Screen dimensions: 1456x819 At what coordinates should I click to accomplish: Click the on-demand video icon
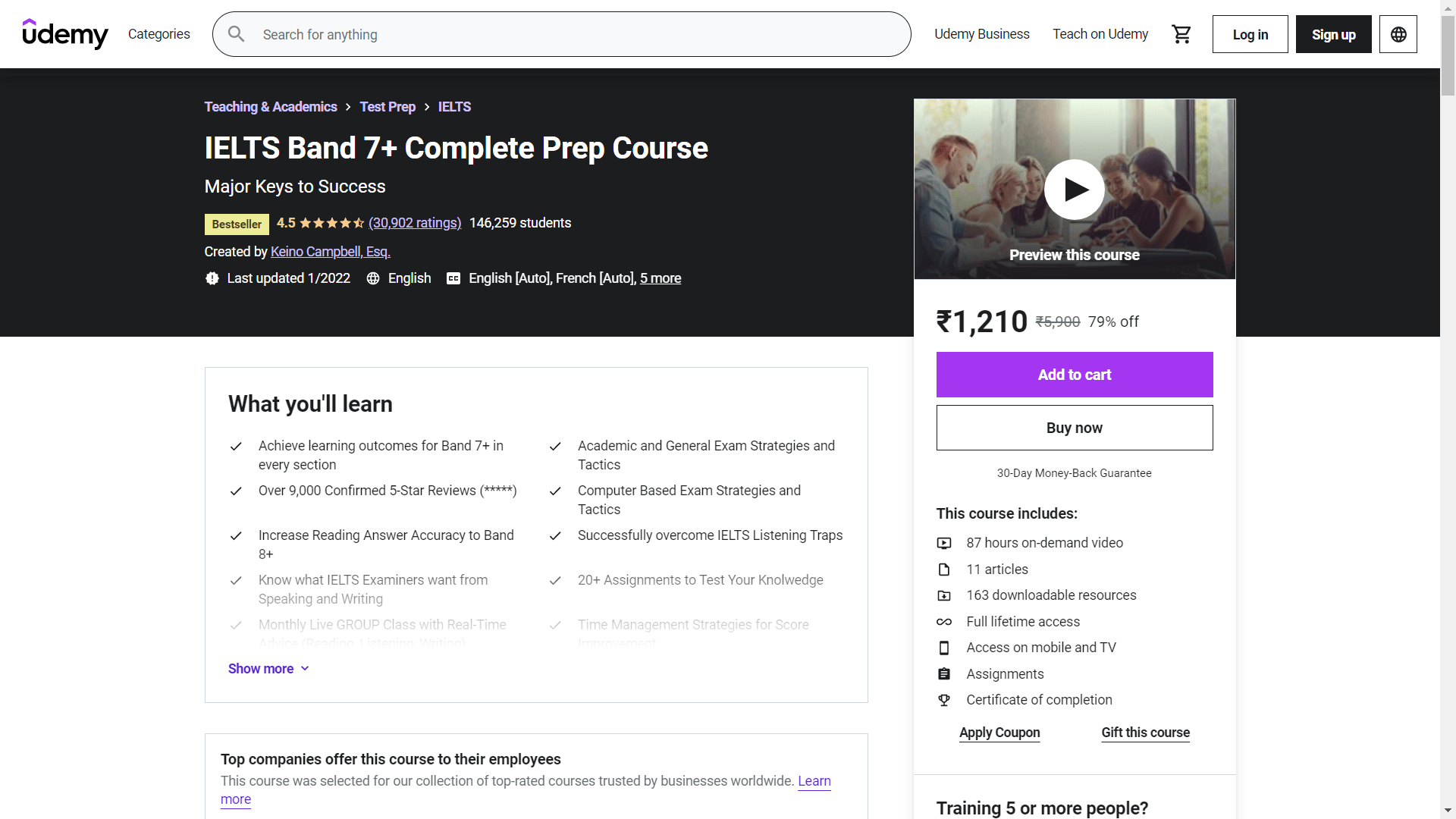pos(944,543)
